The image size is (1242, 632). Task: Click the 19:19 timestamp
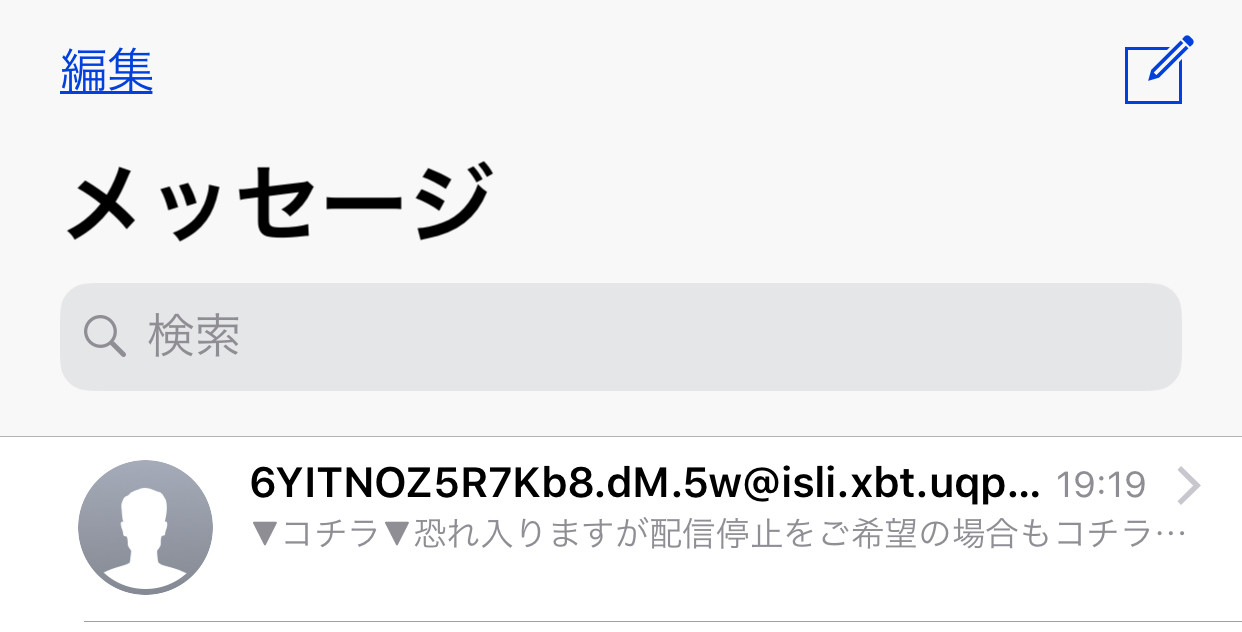1101,486
